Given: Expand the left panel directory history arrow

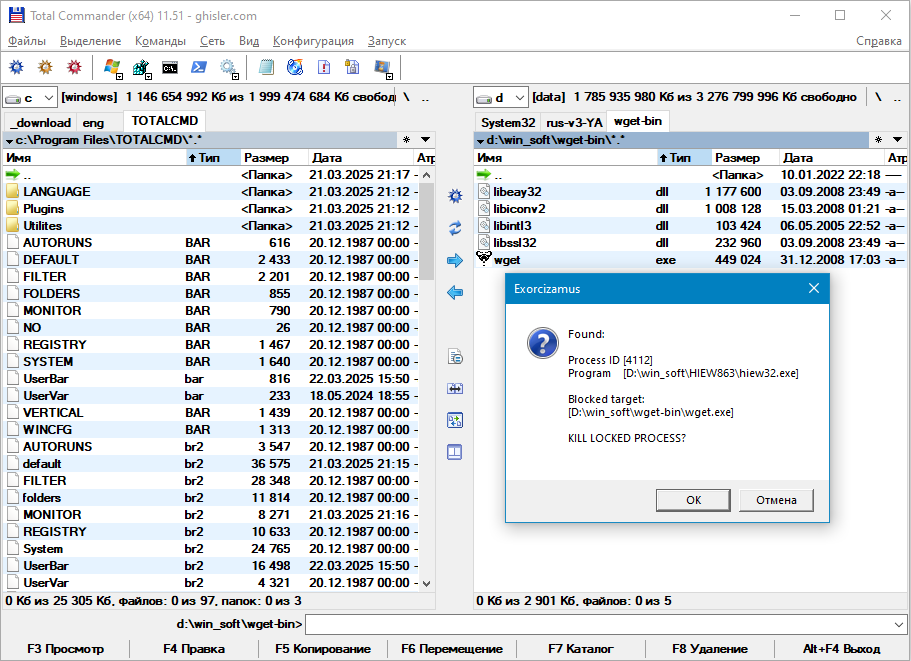Looking at the screenshot, I should pos(426,140).
